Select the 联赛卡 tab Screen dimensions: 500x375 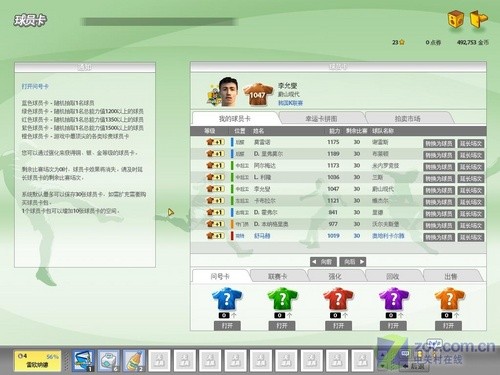click(278, 276)
